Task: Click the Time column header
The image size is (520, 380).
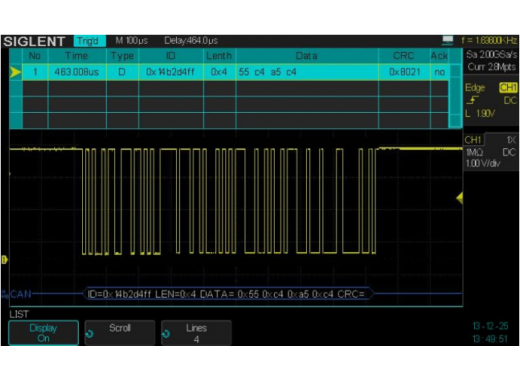Action: tap(77, 56)
